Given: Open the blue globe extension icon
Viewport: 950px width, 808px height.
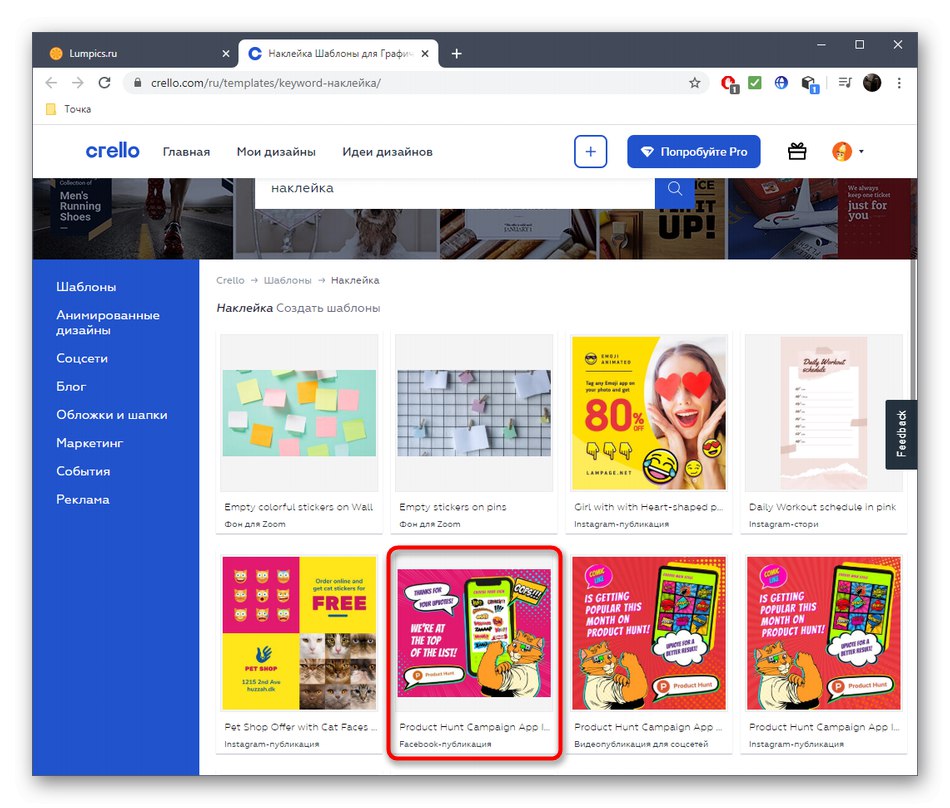Looking at the screenshot, I should 781,82.
